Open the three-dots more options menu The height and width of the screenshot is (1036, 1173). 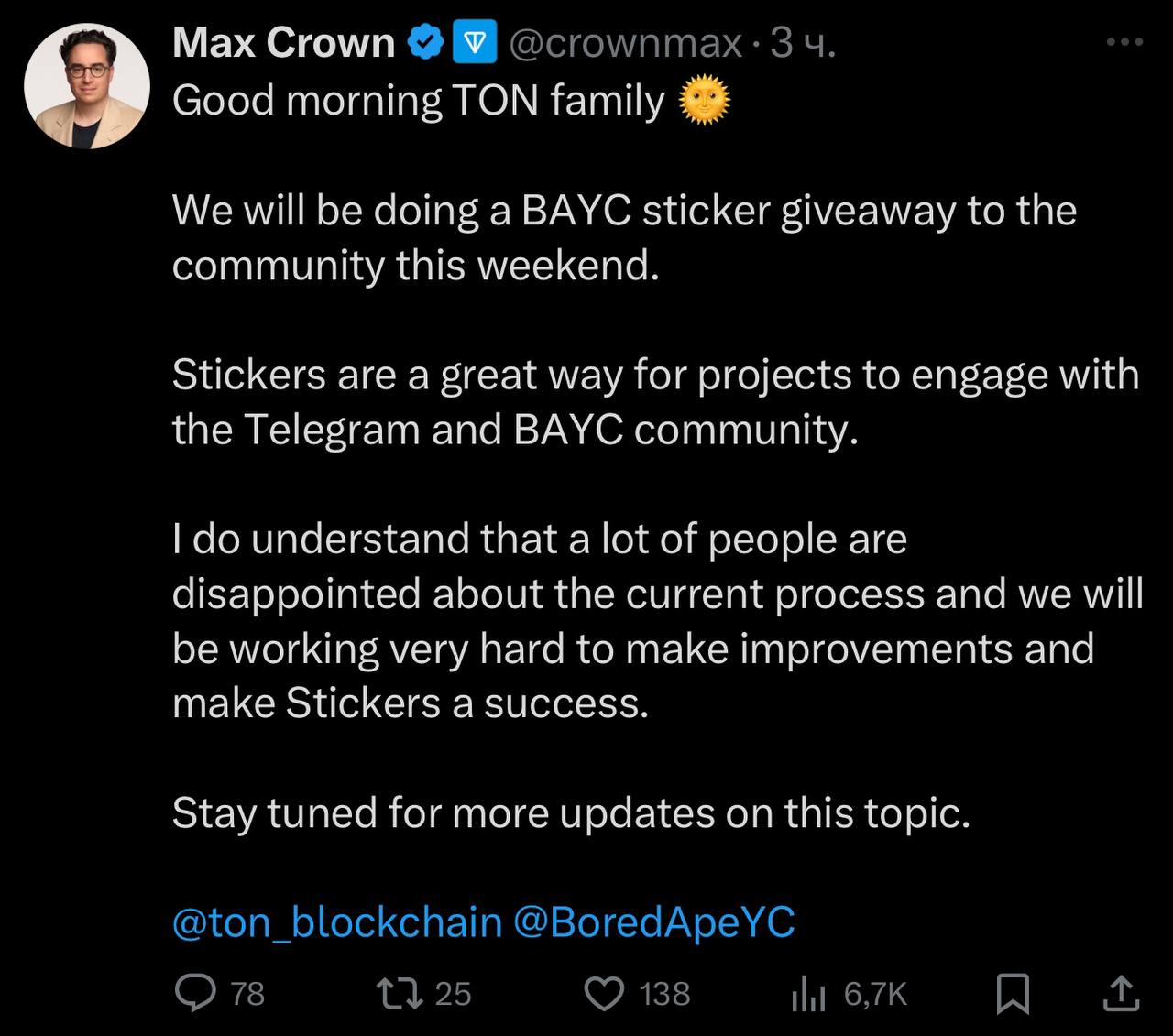[x=1124, y=42]
